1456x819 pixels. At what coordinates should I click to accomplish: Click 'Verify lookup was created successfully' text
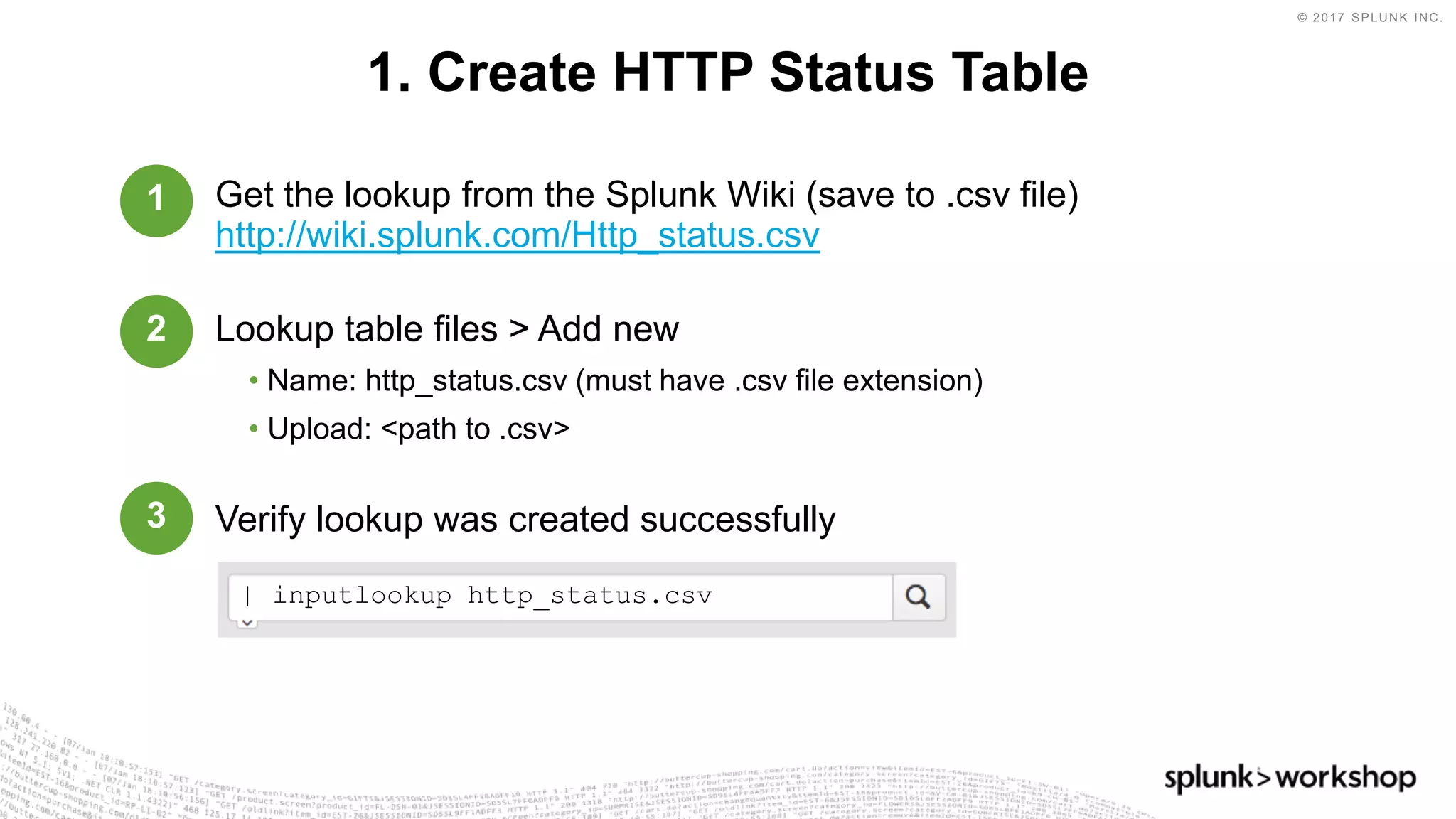[525, 520]
